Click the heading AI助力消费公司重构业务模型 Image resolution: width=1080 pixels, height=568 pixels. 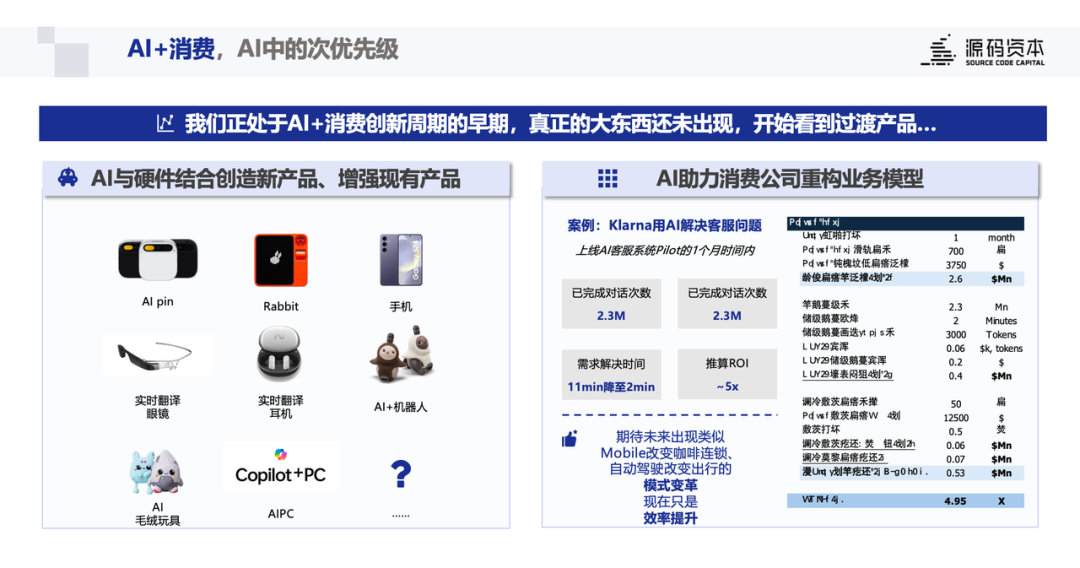[x=789, y=179]
